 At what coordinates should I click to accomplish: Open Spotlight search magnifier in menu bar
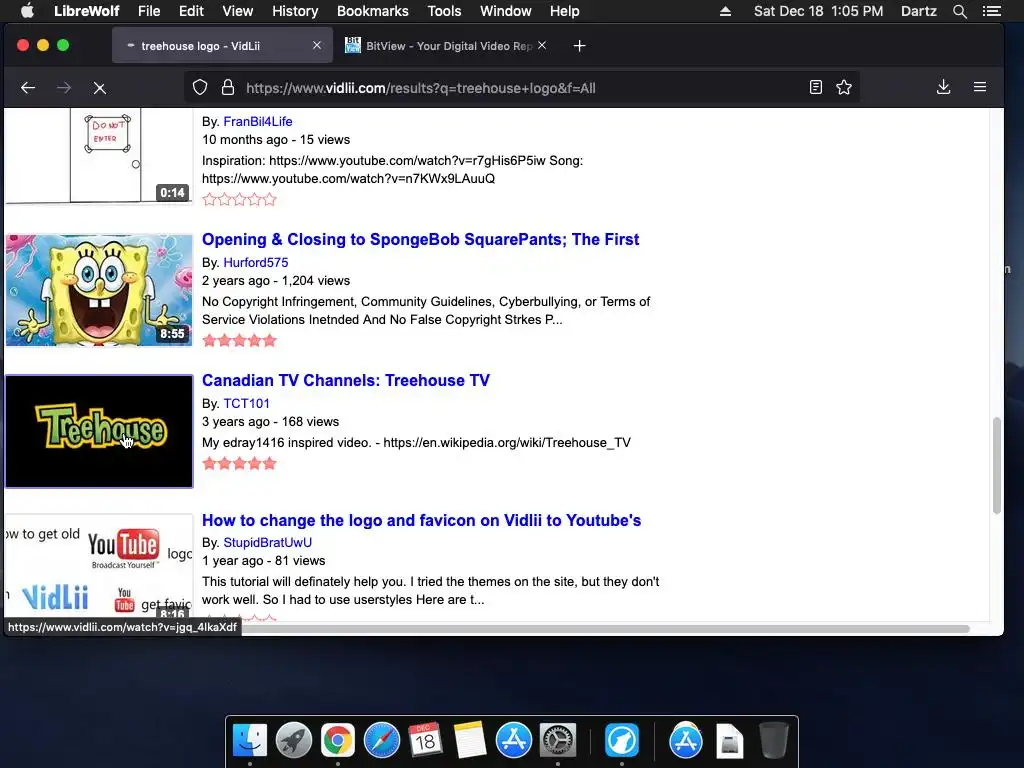tap(959, 11)
